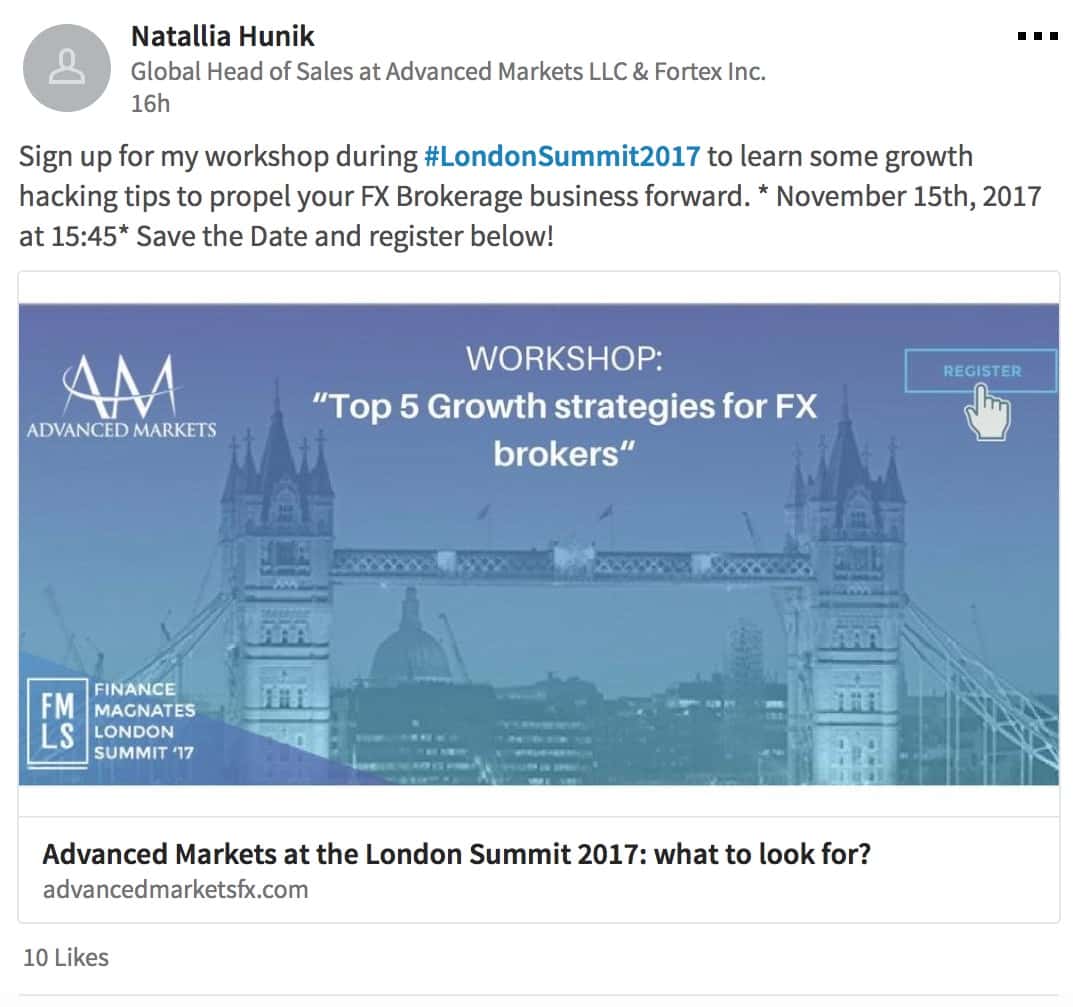Viewport: 1073px width, 1007px height.
Task: Visit the advancedmarketsfx.com domain link
Action: point(175,889)
